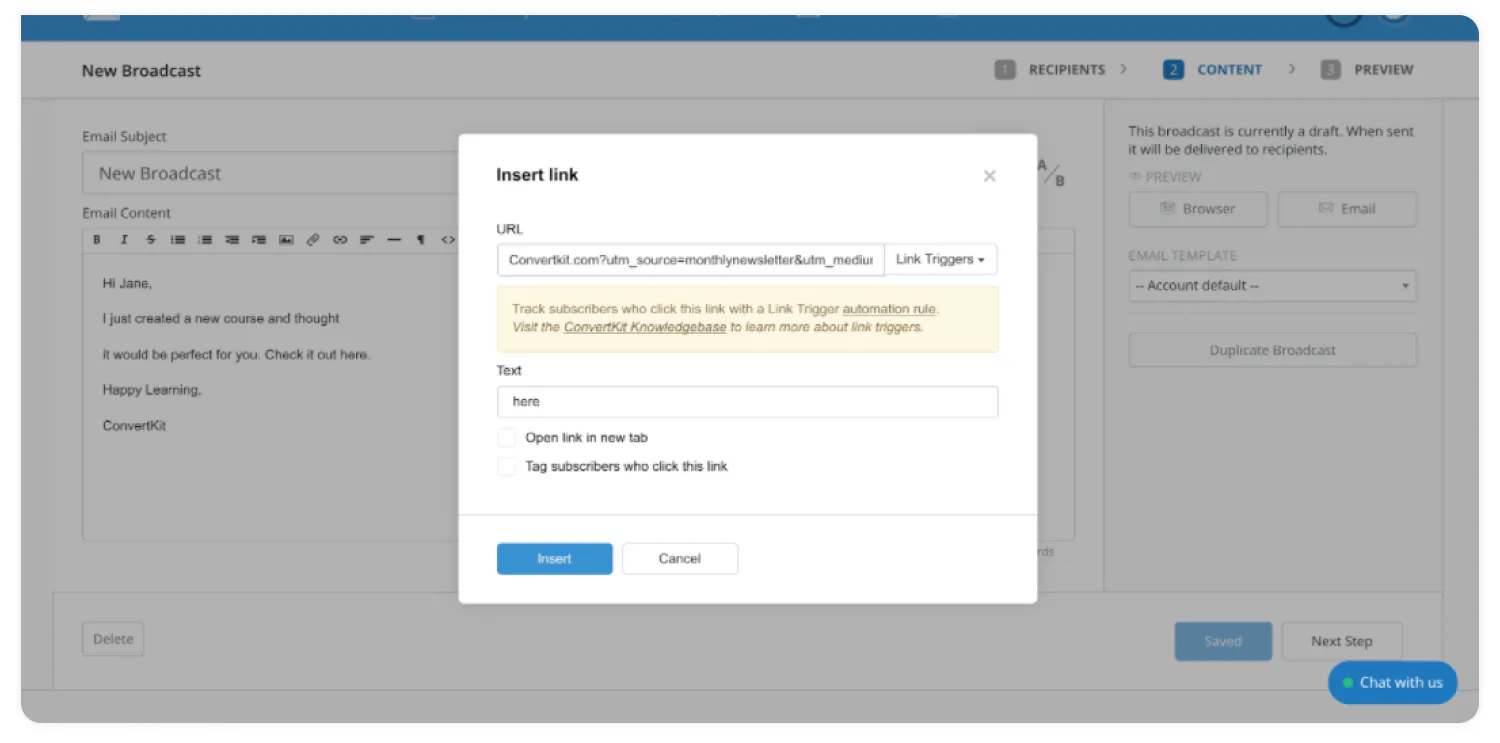Screen dimensions: 1500x743
Task: Click the blue Insert button
Action: pos(554,559)
